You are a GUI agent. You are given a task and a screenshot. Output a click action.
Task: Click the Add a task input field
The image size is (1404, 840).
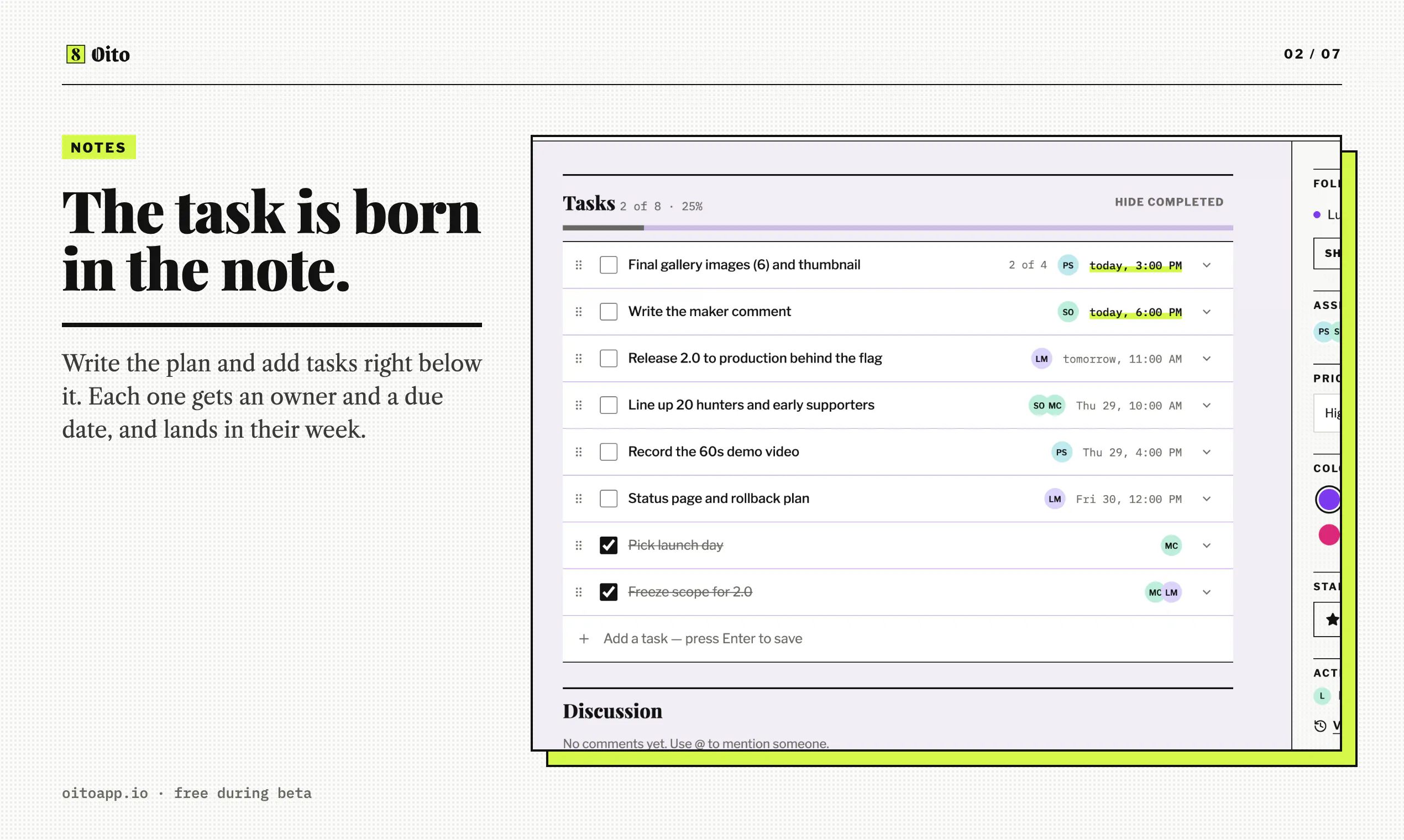897,638
